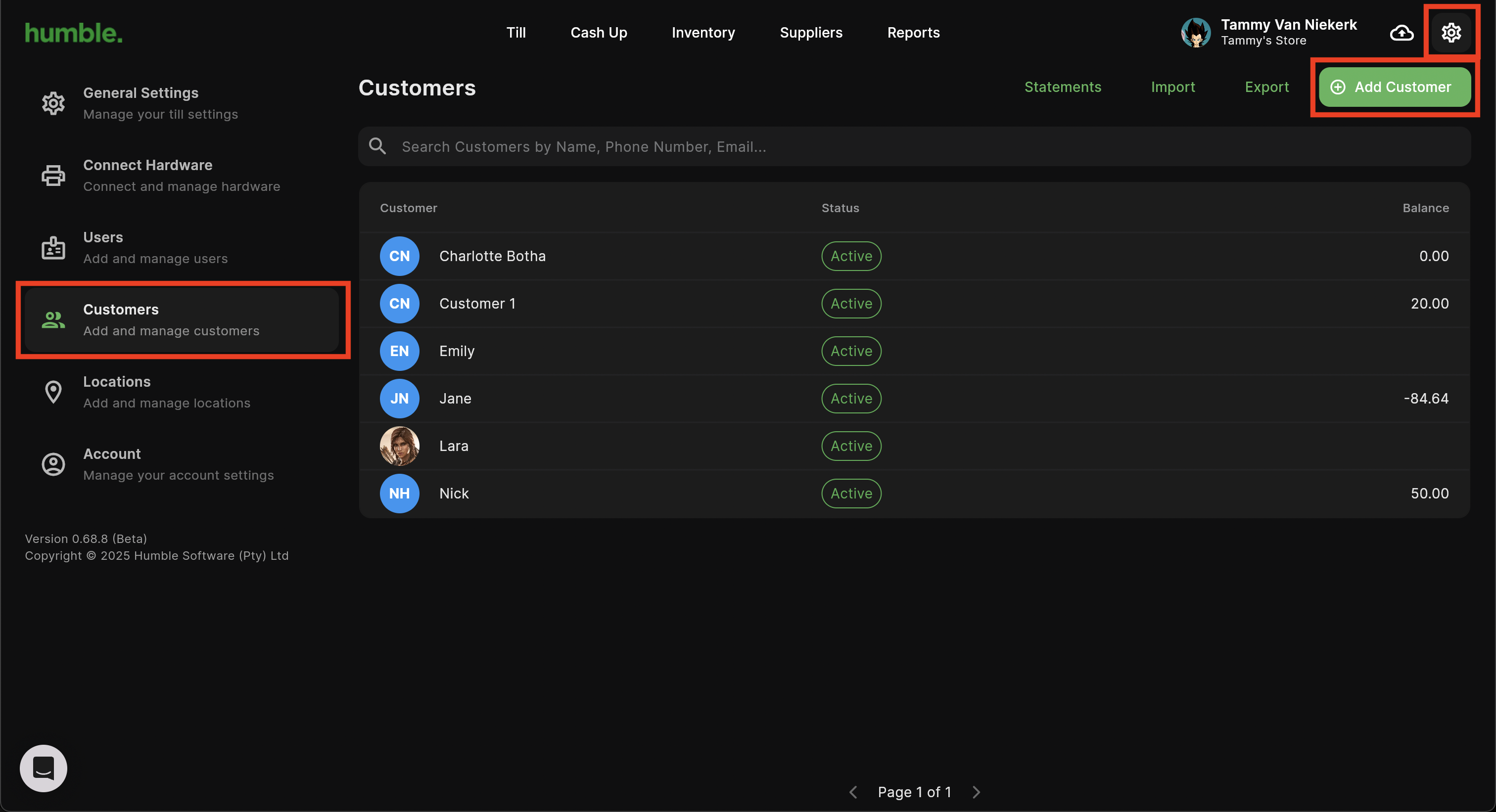Click Customer 1's CN avatar
Image resolution: width=1496 pixels, height=812 pixels.
[400, 304]
